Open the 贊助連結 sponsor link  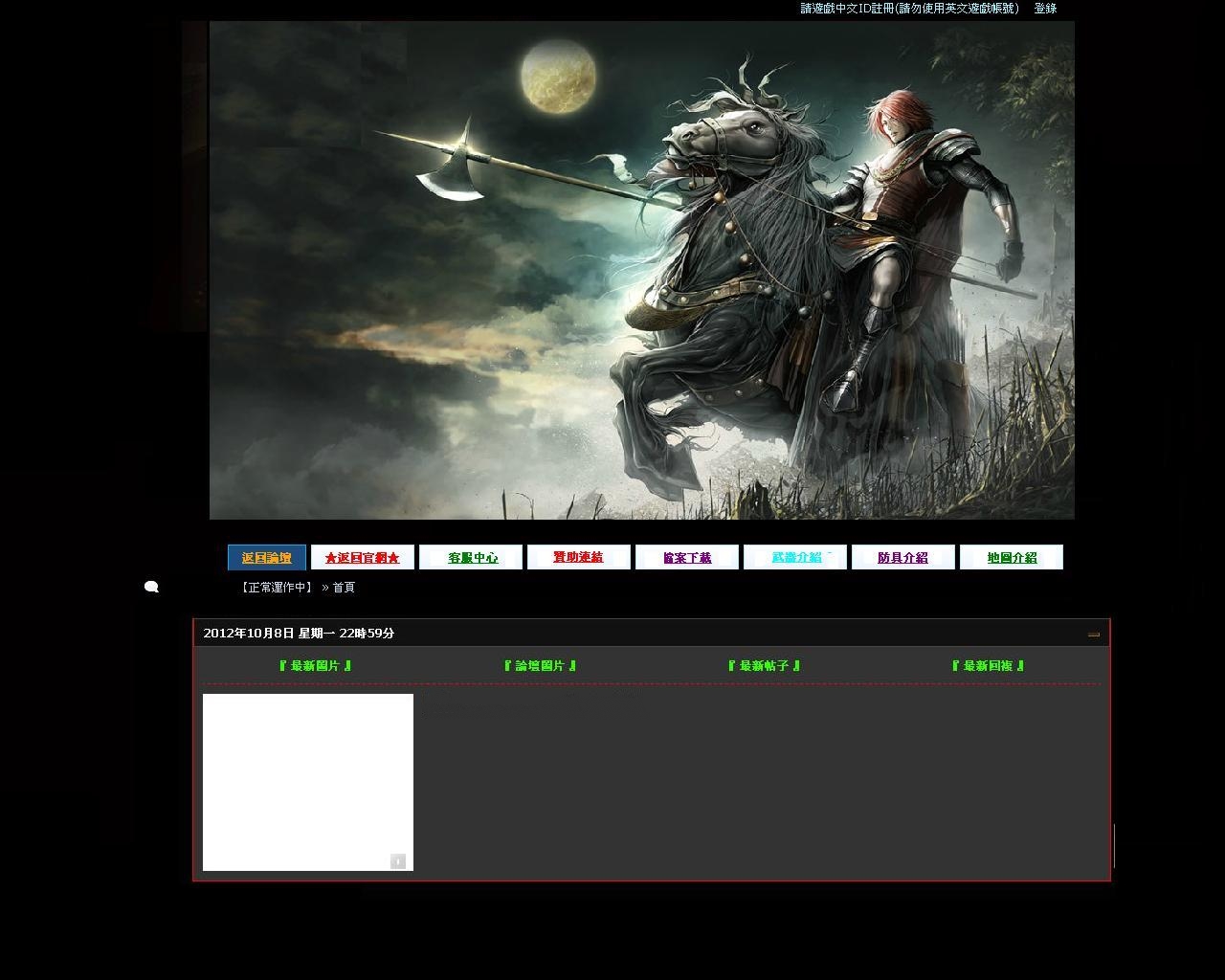click(x=579, y=557)
